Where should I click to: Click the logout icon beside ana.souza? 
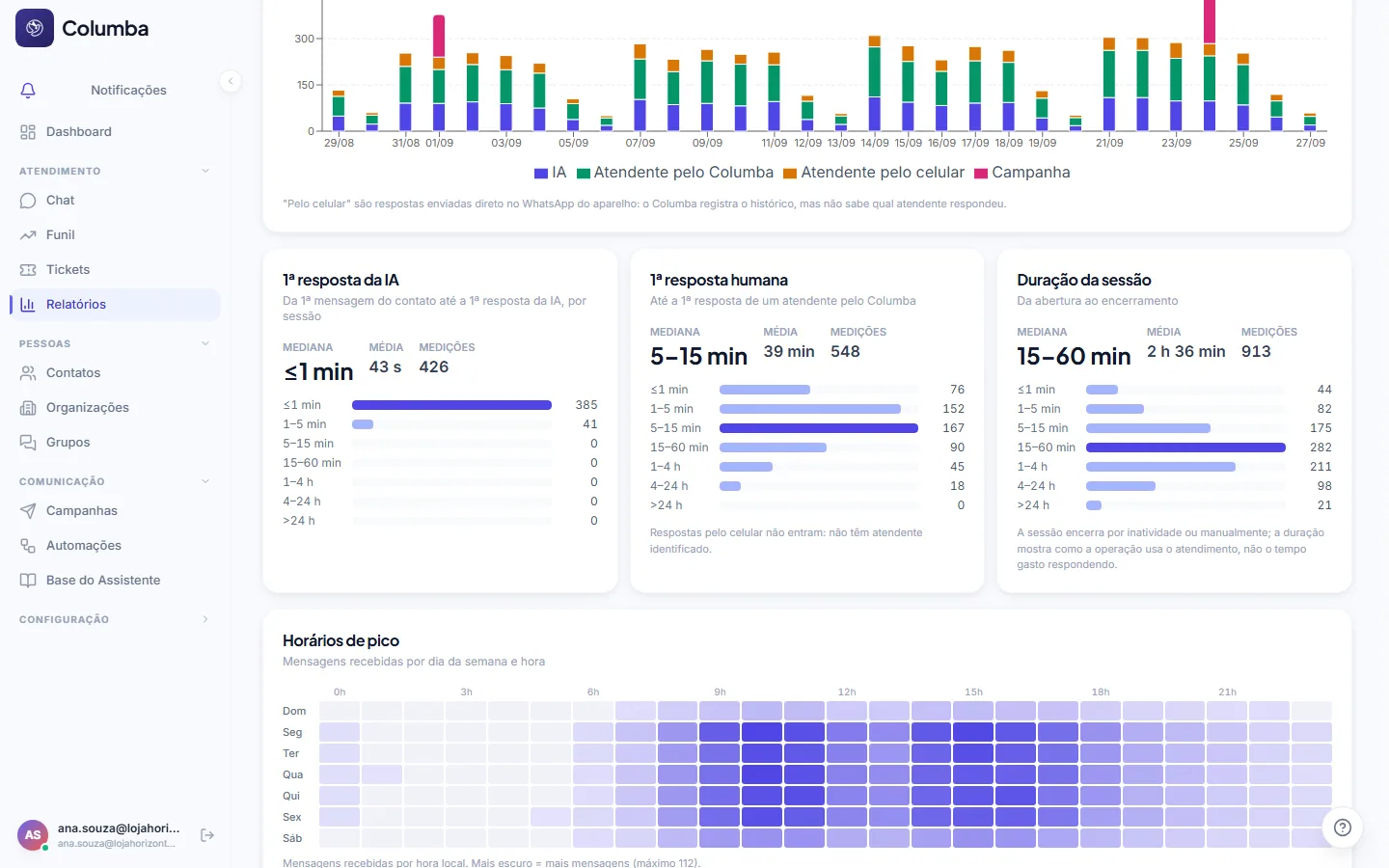pos(207,835)
